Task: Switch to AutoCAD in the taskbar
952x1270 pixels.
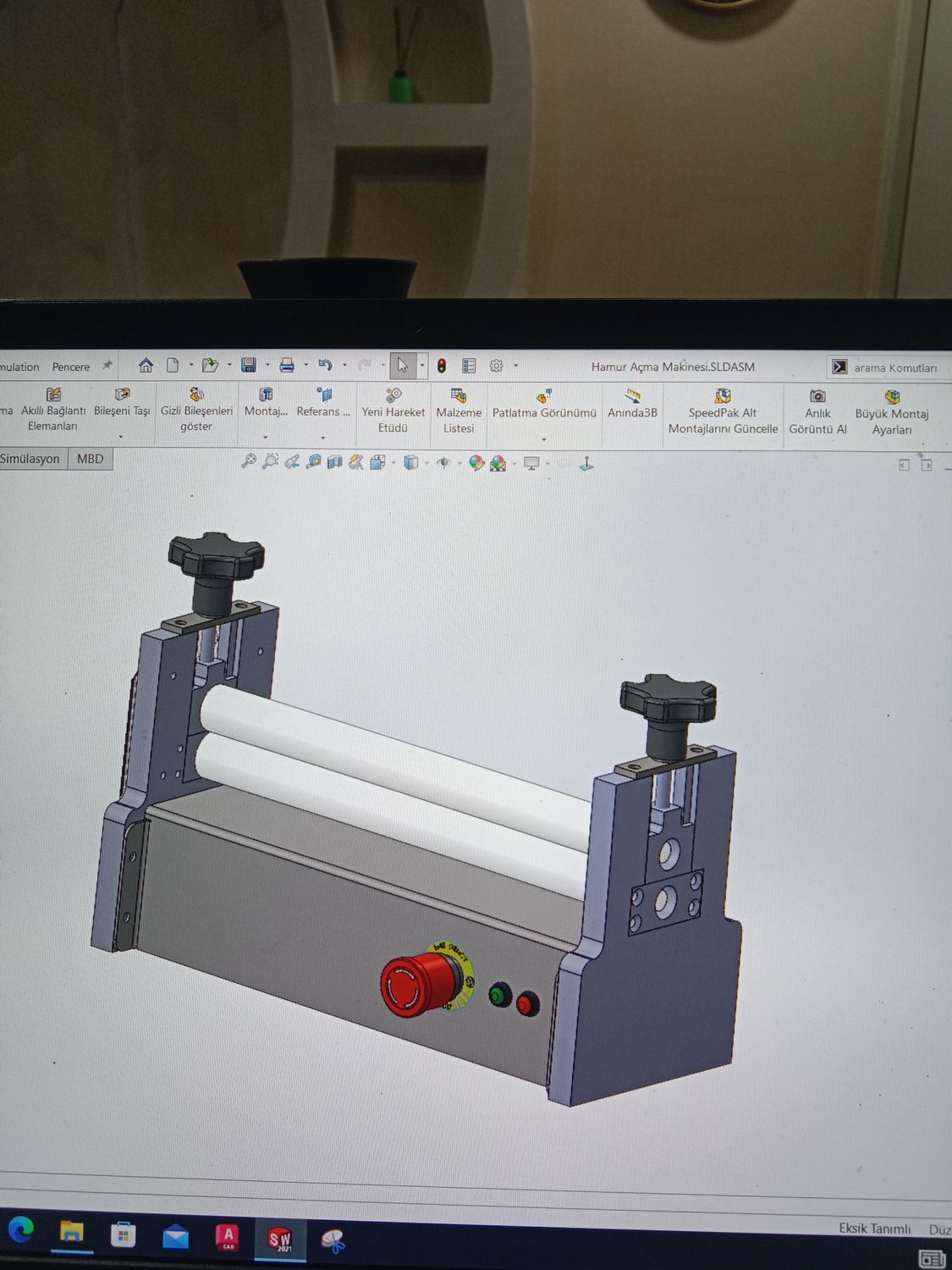Action: click(228, 1237)
